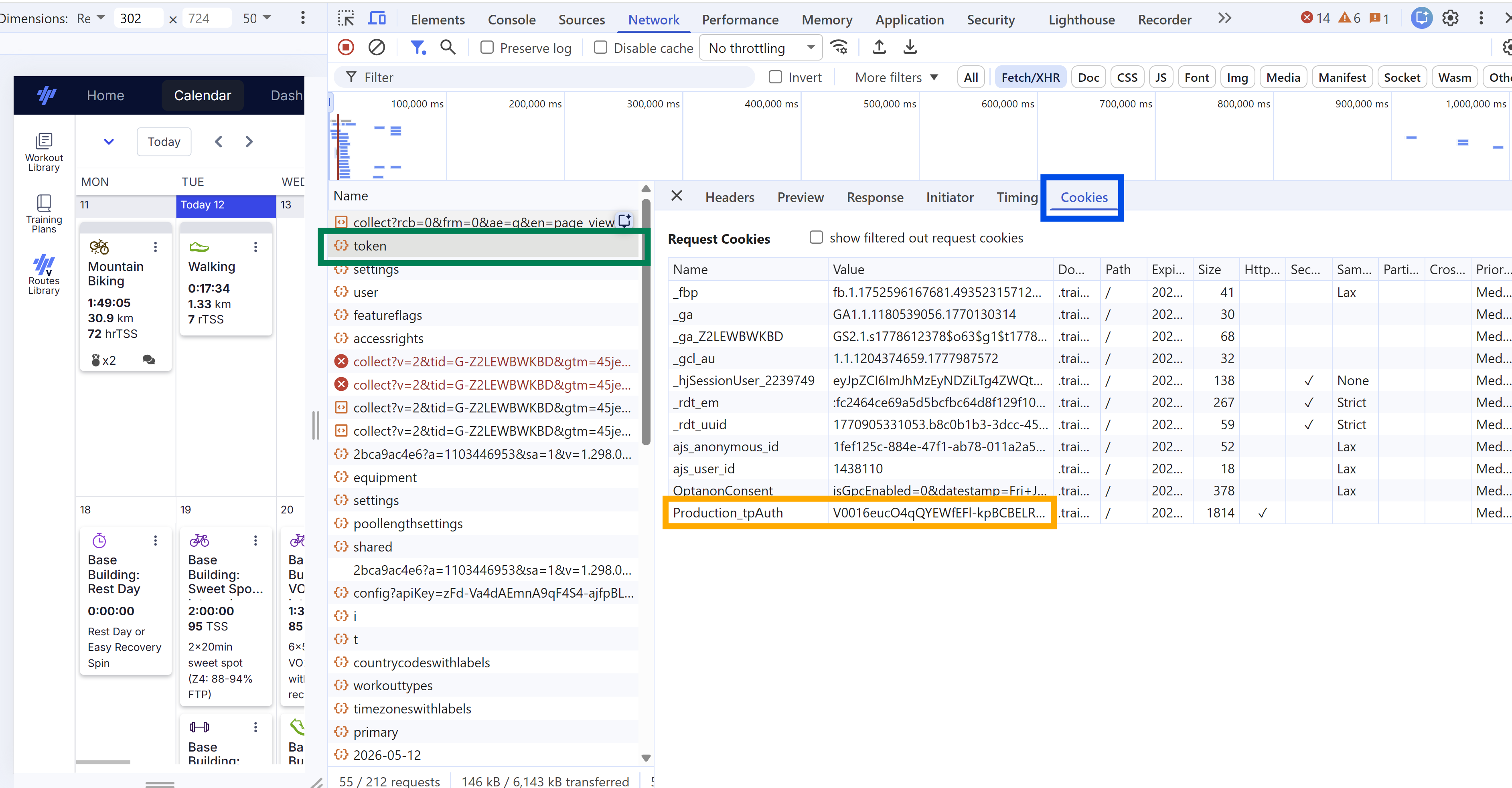
Task: Toggle Img request type filter
Action: [1237, 77]
